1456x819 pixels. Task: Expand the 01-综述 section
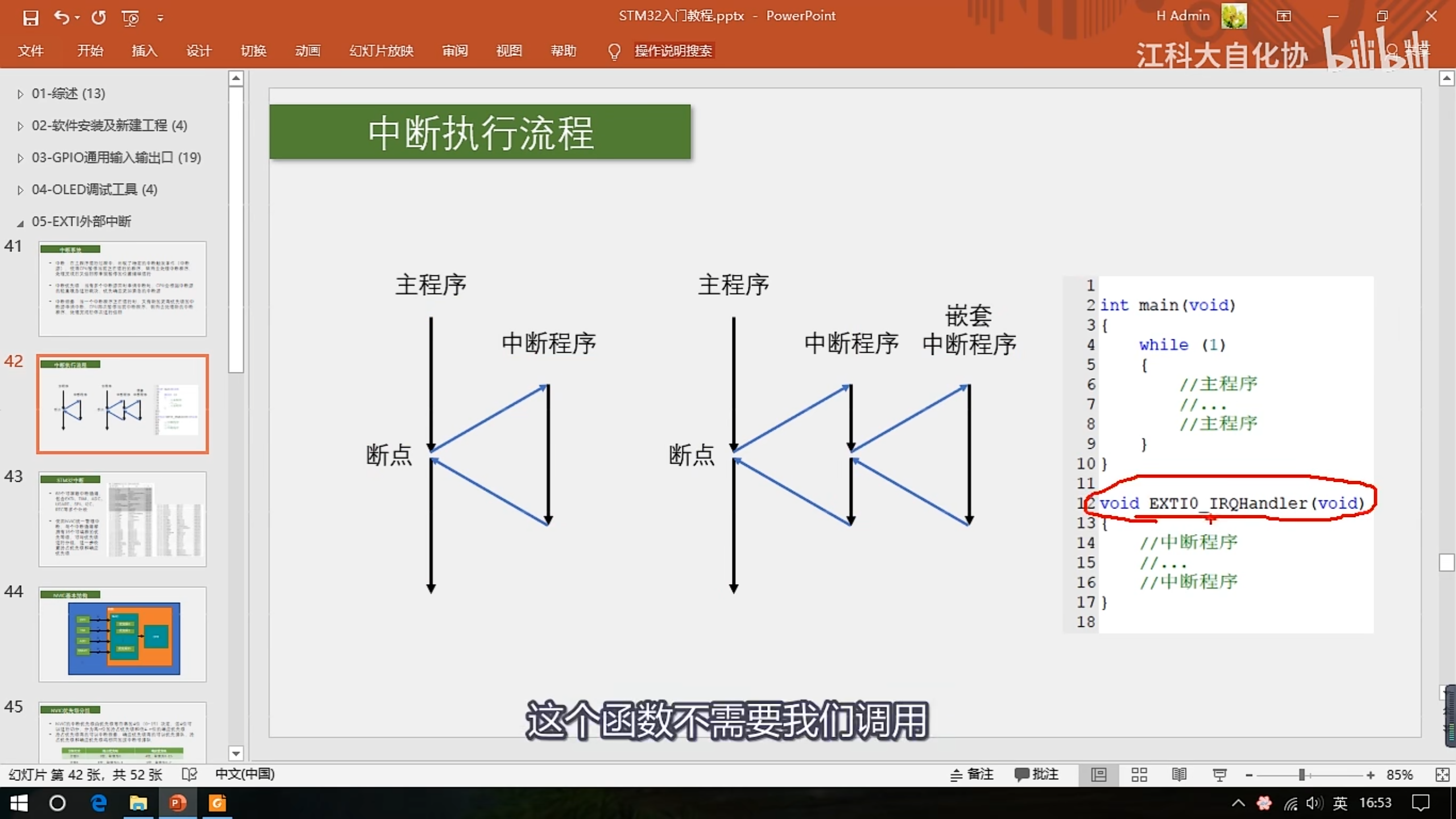[x=20, y=94]
